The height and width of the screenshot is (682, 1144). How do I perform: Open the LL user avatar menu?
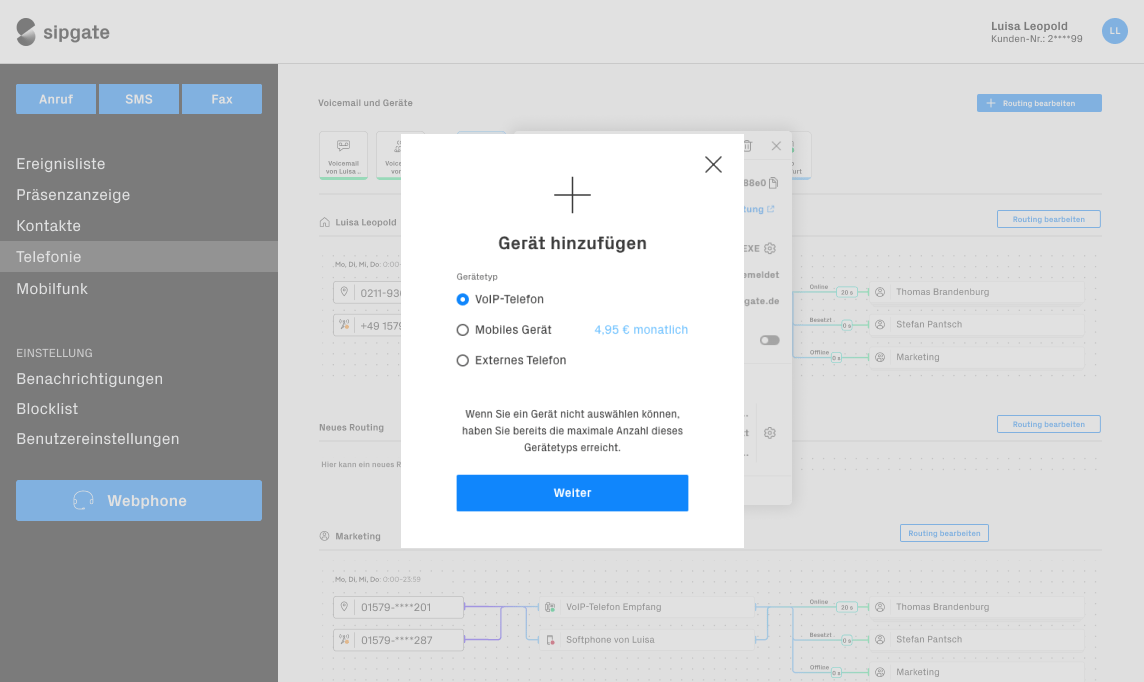click(1114, 31)
